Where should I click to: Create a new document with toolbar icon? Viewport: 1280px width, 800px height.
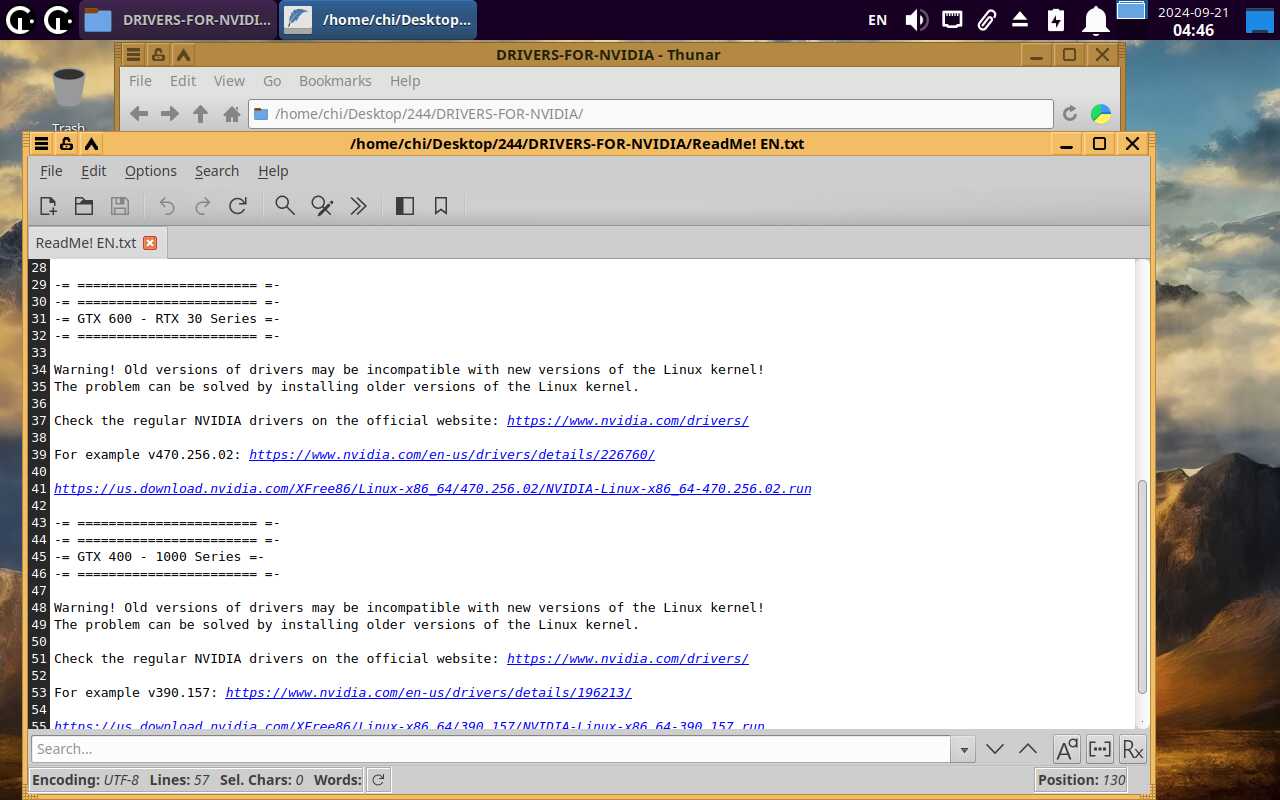point(48,206)
